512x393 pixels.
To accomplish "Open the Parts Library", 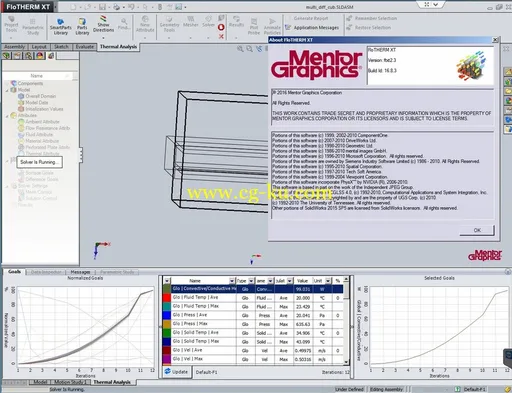I will (82, 27).
